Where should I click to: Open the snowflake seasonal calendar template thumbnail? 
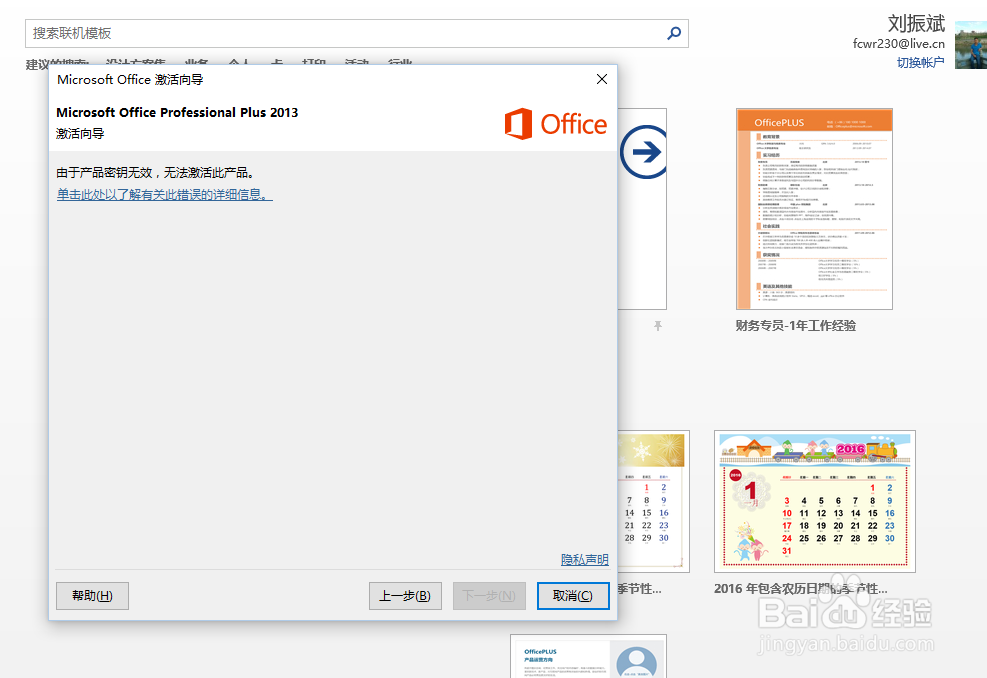click(x=653, y=502)
